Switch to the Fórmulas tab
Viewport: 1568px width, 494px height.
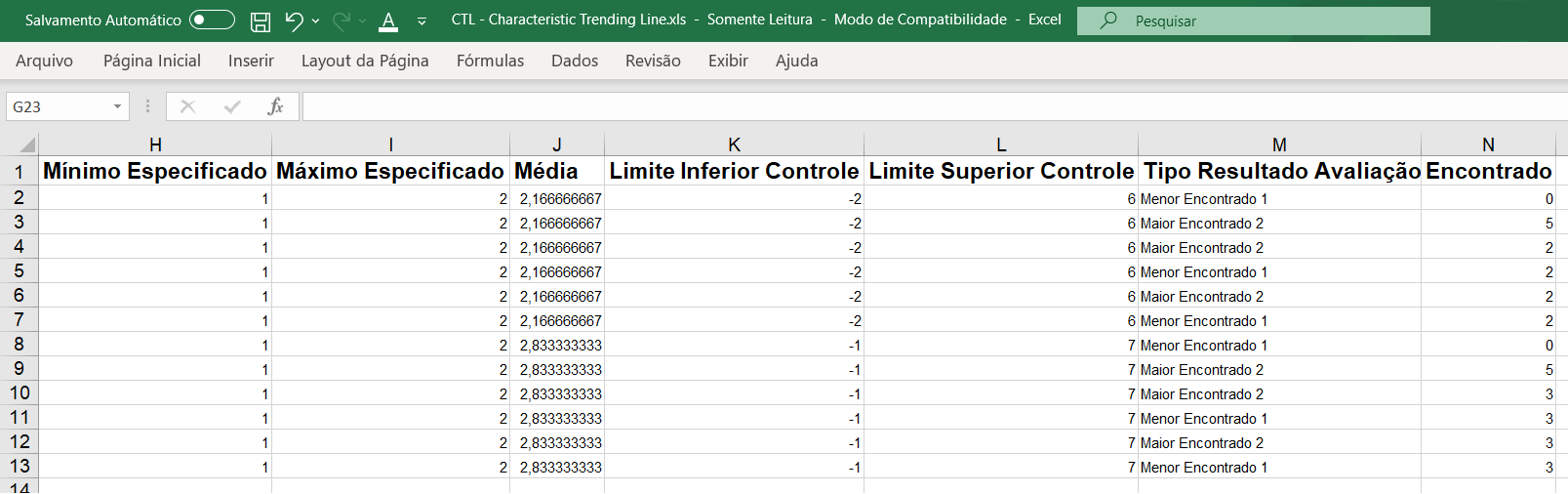coord(490,61)
